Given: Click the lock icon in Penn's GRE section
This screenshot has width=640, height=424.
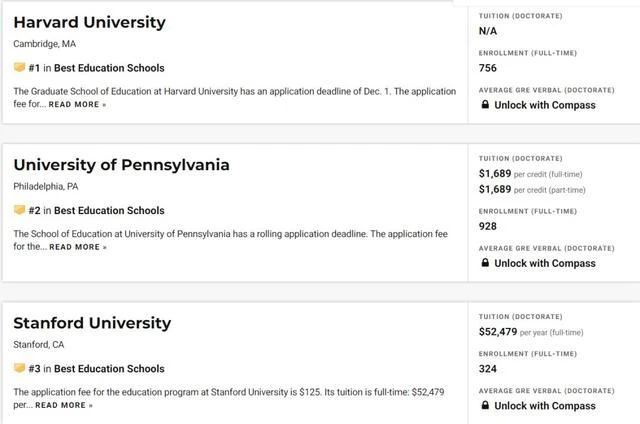Looking at the screenshot, I should pos(485,263).
